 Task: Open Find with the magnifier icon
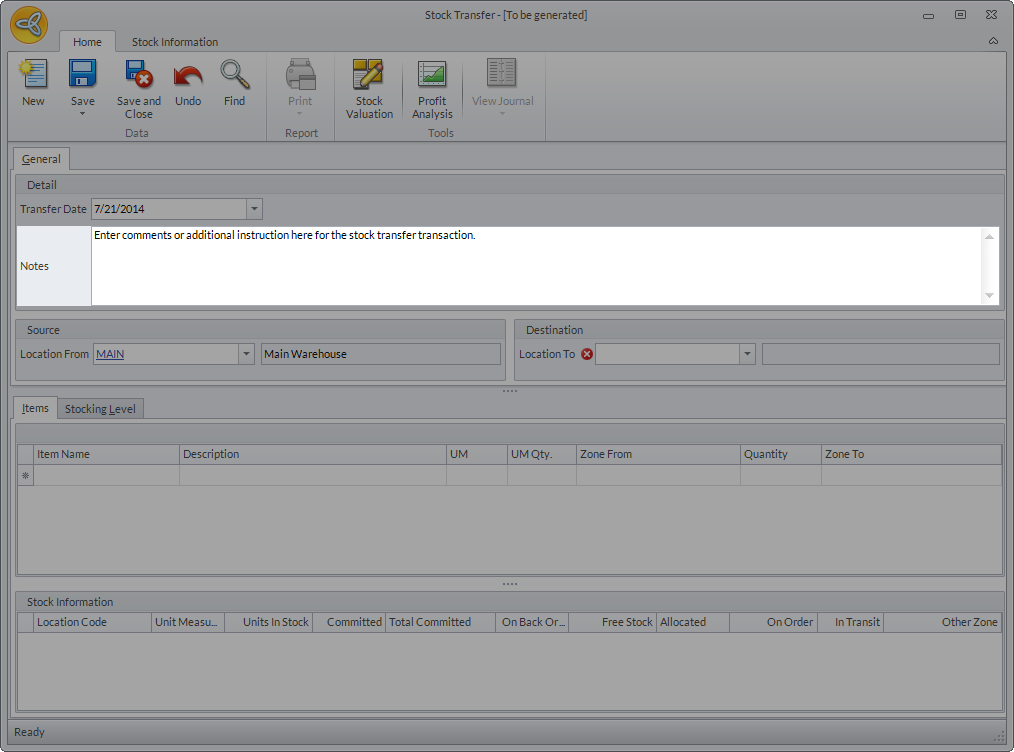click(234, 75)
